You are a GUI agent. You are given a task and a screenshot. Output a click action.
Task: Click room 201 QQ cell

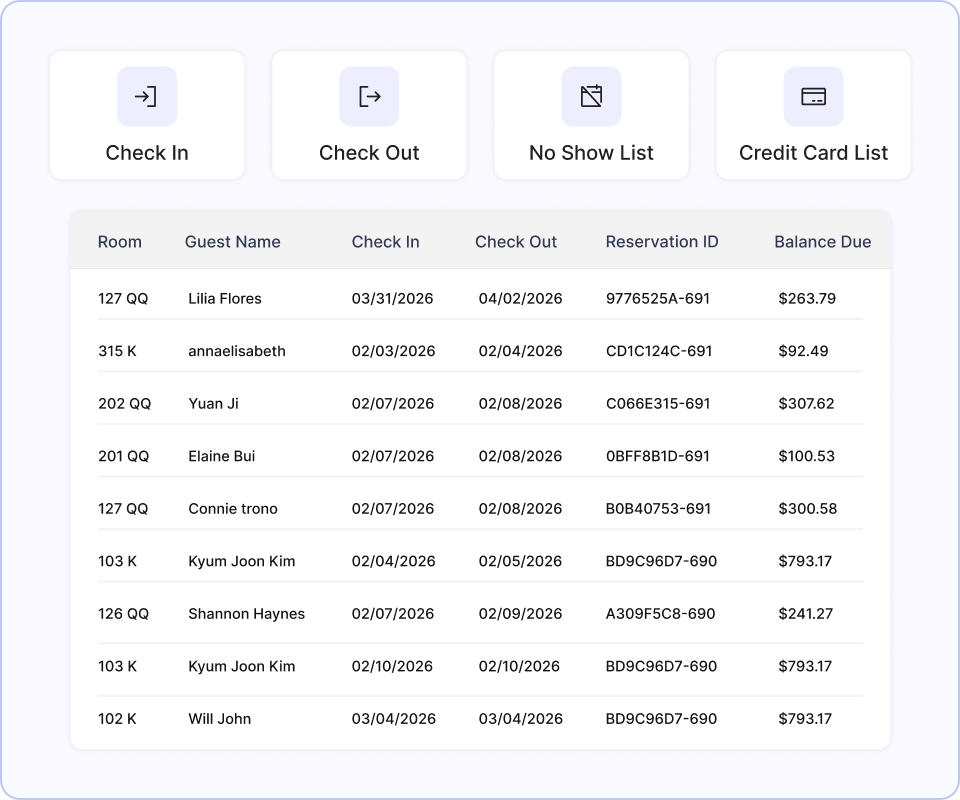coord(123,457)
